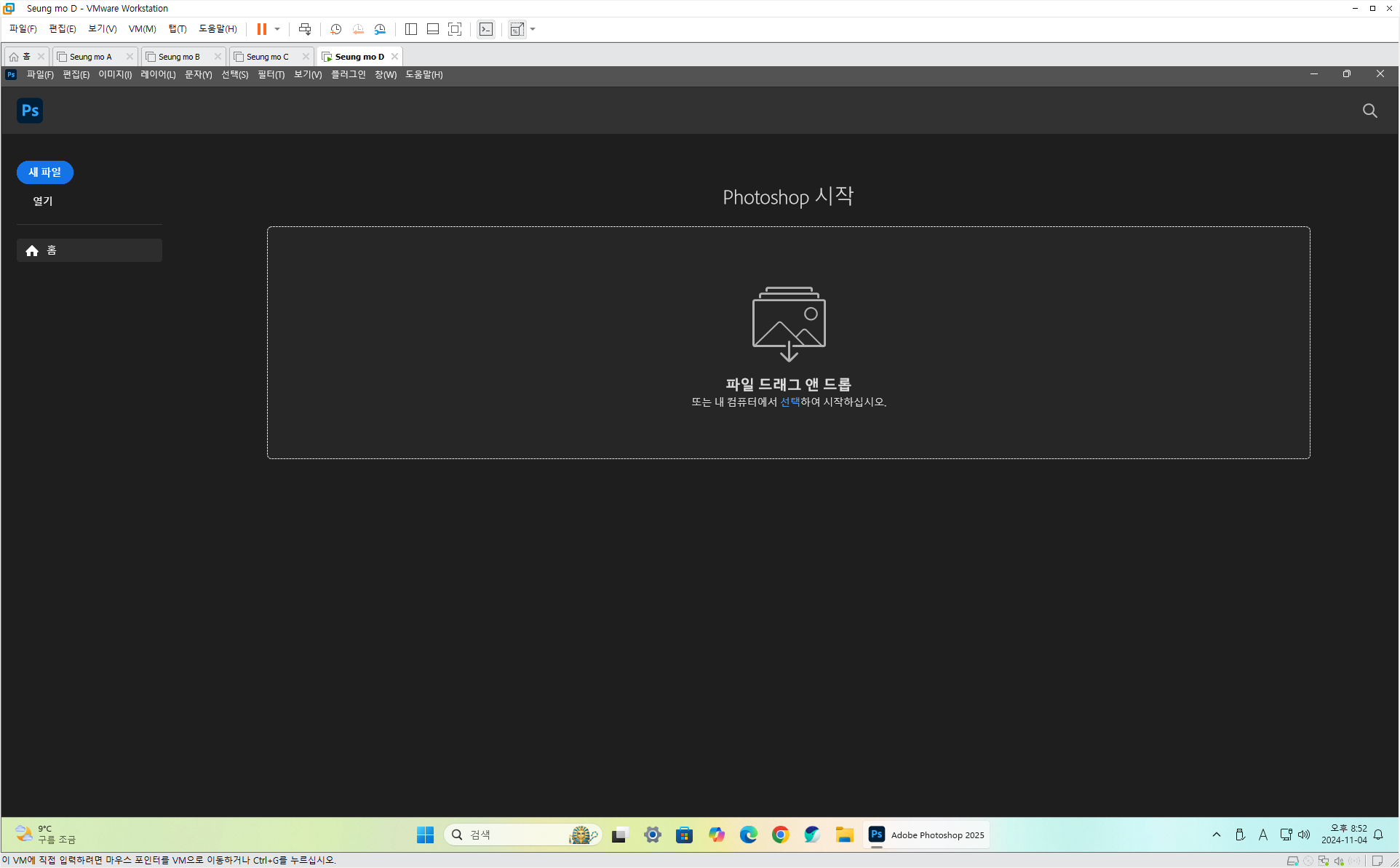Toggle the thumbnail bar view button
The height and width of the screenshot is (868, 1400).
(x=433, y=29)
